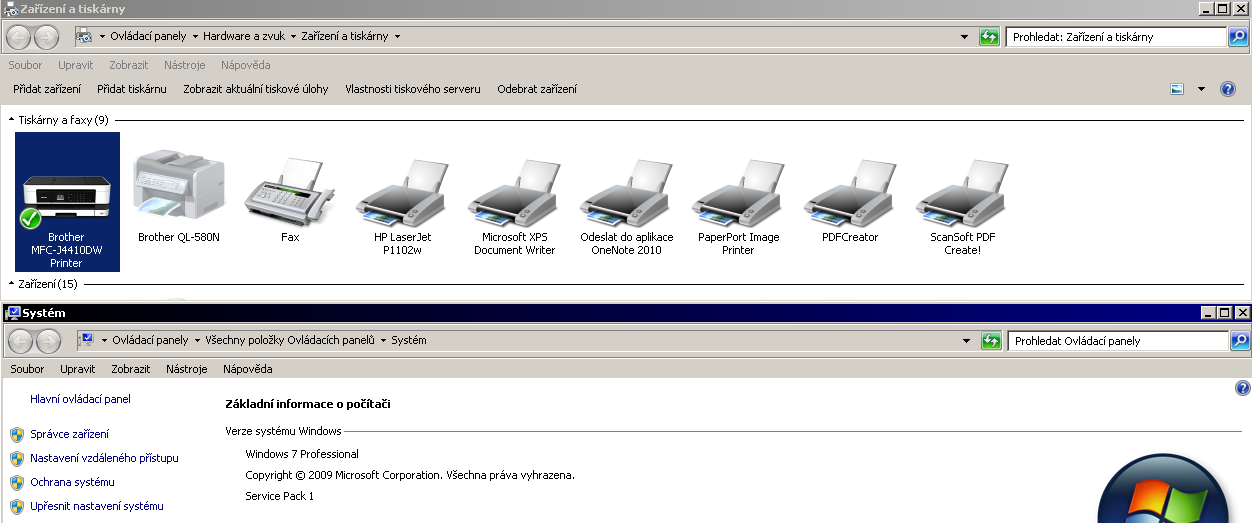The height and width of the screenshot is (523, 1252).
Task: Click devices location icon in upper address bar
Action: pos(85,37)
